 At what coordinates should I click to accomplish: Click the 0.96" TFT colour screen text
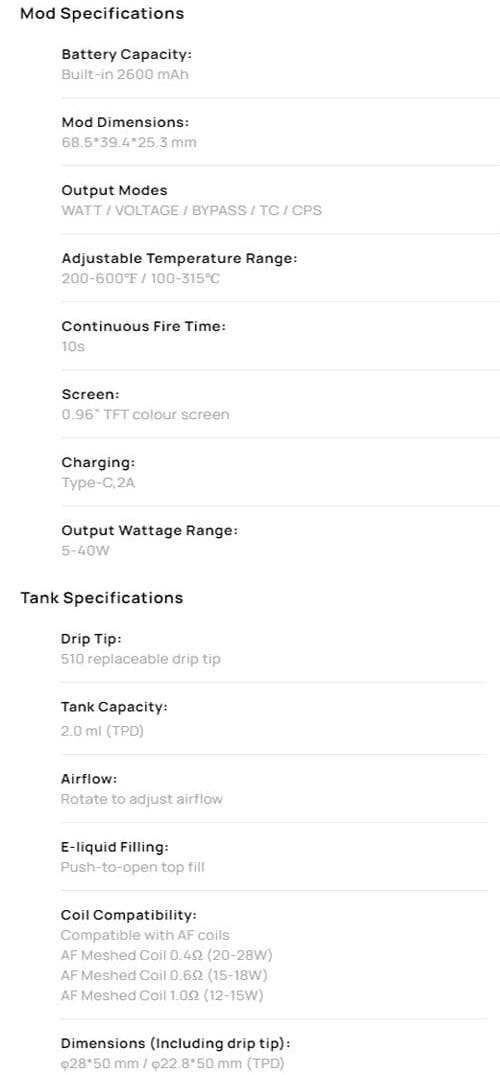coord(145,415)
